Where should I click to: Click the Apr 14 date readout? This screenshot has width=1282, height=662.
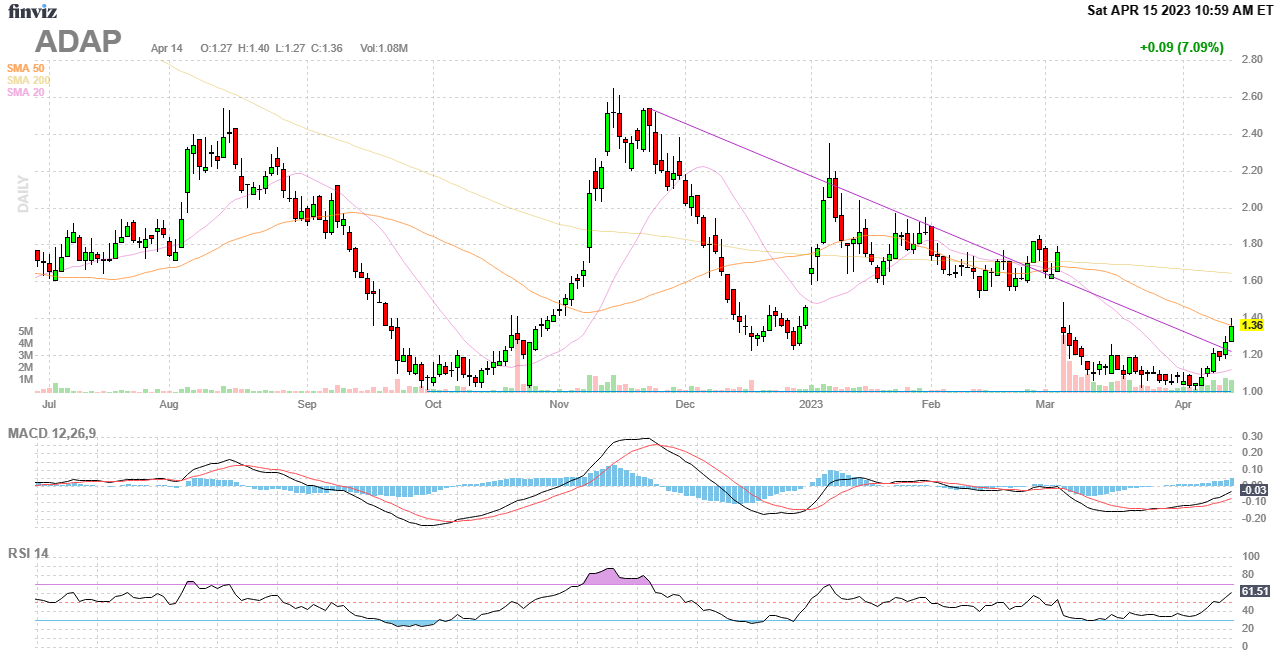(x=167, y=48)
